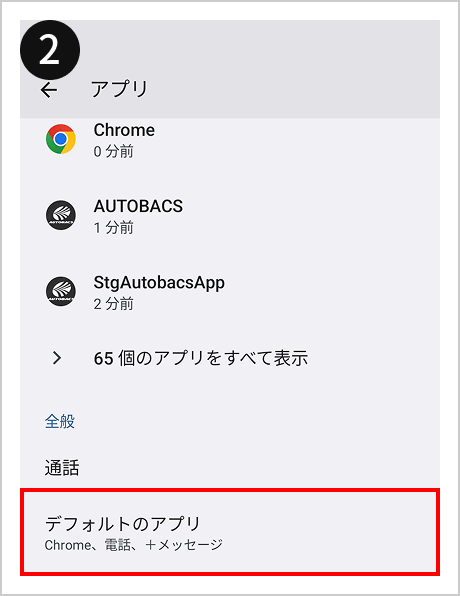Tap the 2 分前 label under StgAutobacsApp

coord(113,304)
